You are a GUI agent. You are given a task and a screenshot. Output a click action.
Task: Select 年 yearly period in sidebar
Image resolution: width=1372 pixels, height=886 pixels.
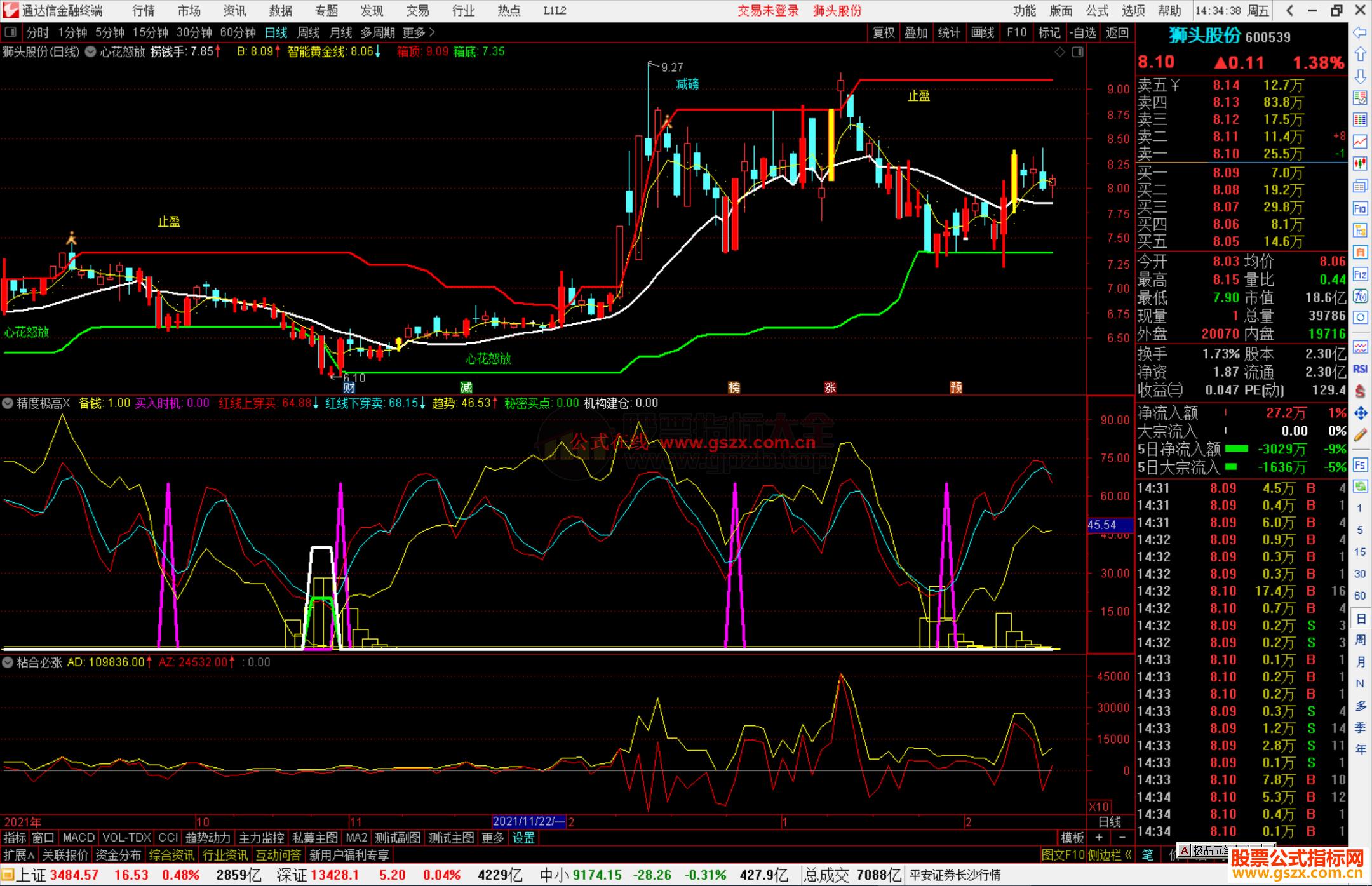[x=1360, y=749]
